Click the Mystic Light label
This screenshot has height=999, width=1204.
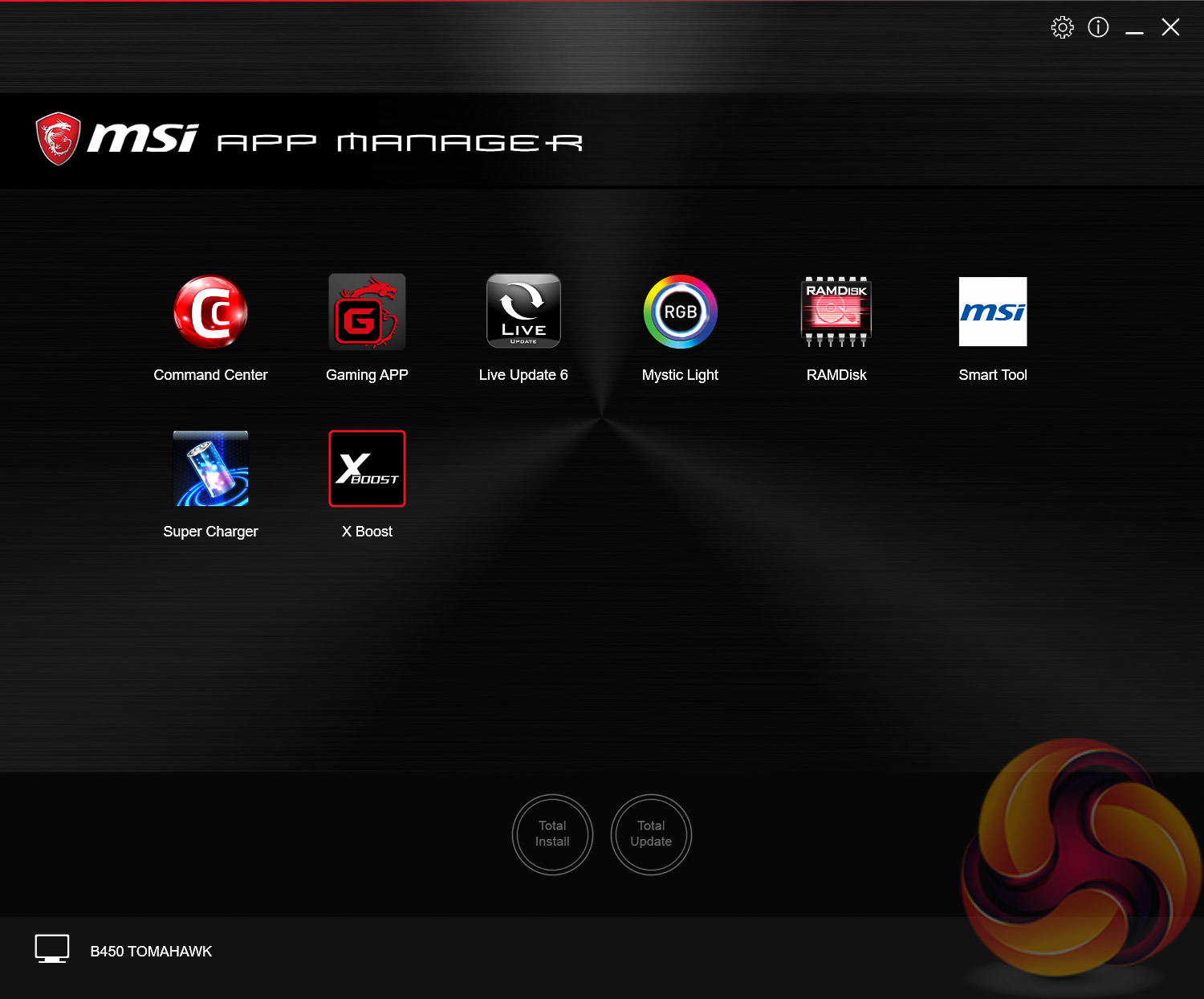coord(680,375)
